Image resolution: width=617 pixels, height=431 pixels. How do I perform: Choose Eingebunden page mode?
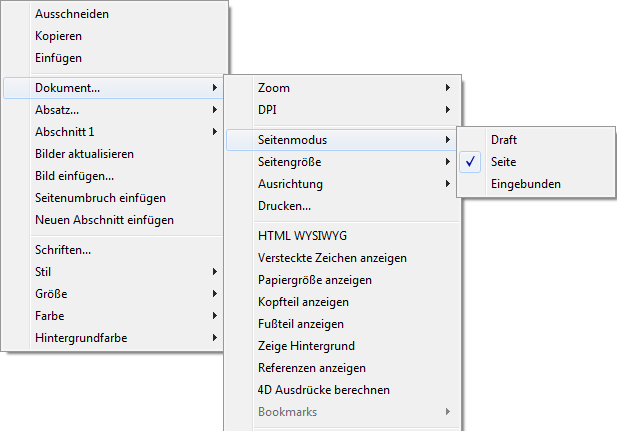525,184
